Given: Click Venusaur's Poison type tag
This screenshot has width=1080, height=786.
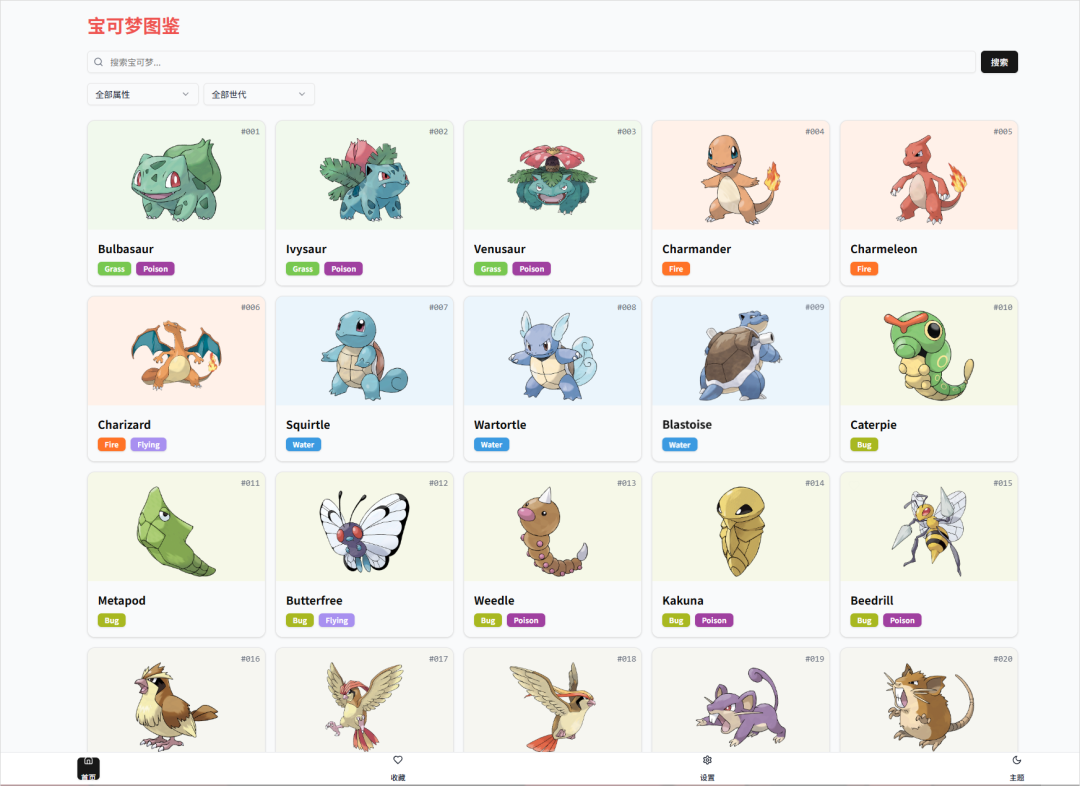Looking at the screenshot, I should point(531,269).
